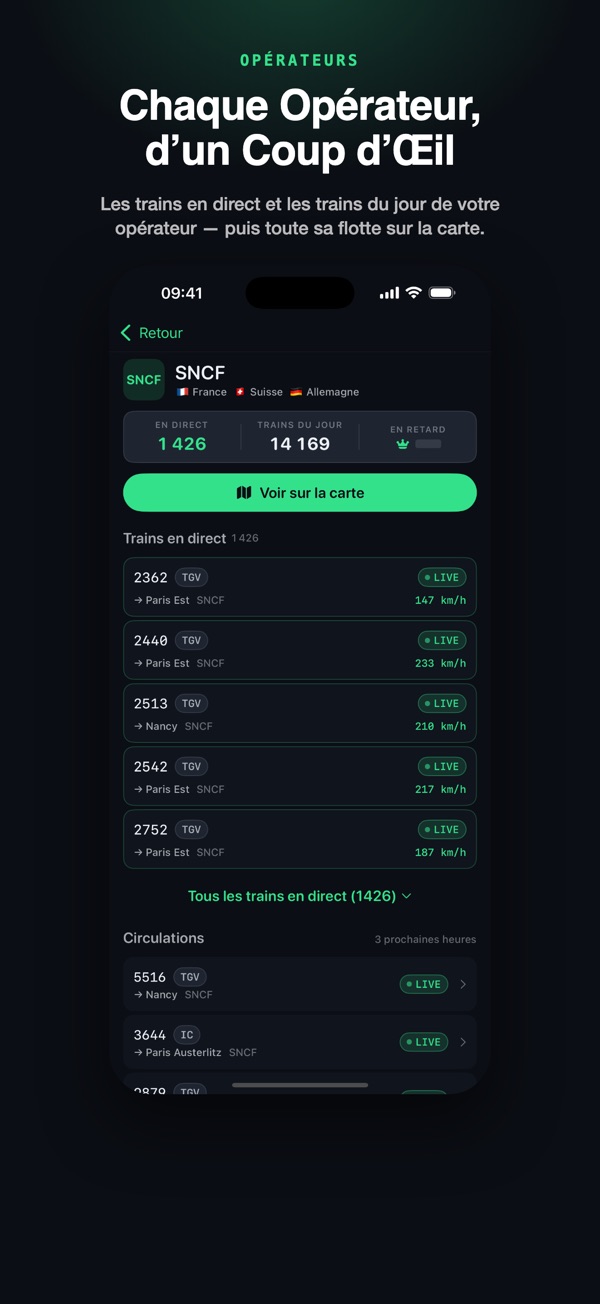600x1304 pixels.
Task: Tap the Suisse flag icon
Action: point(240,392)
